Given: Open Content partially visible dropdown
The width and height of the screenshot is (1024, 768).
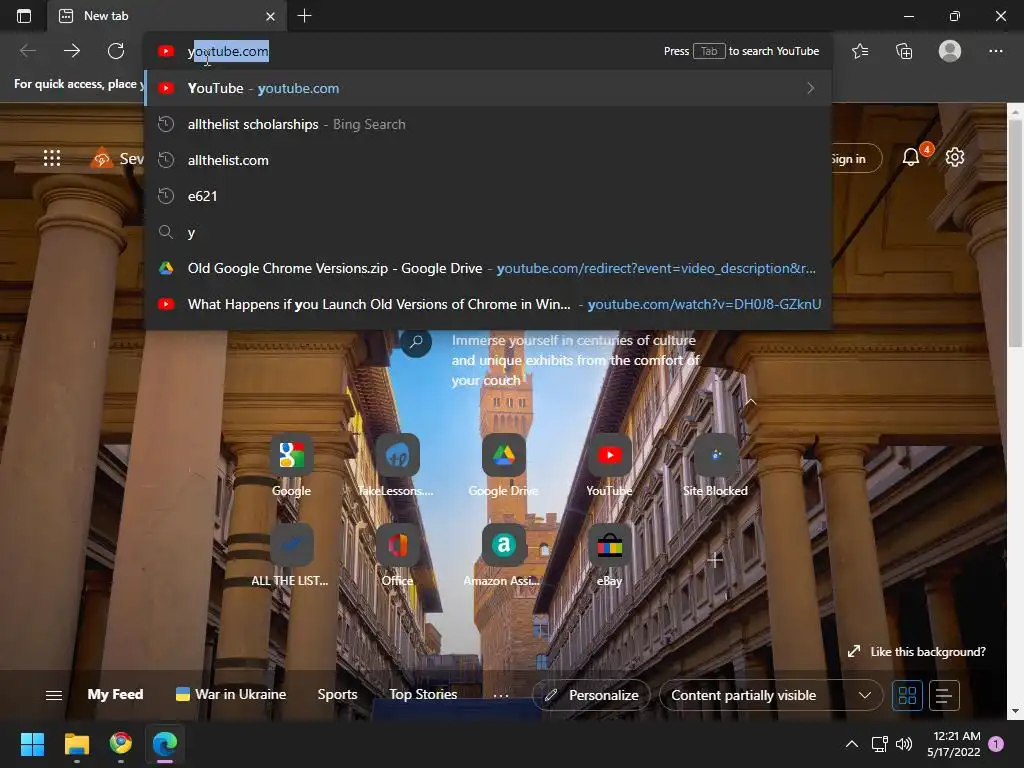Looking at the screenshot, I should click(771, 695).
